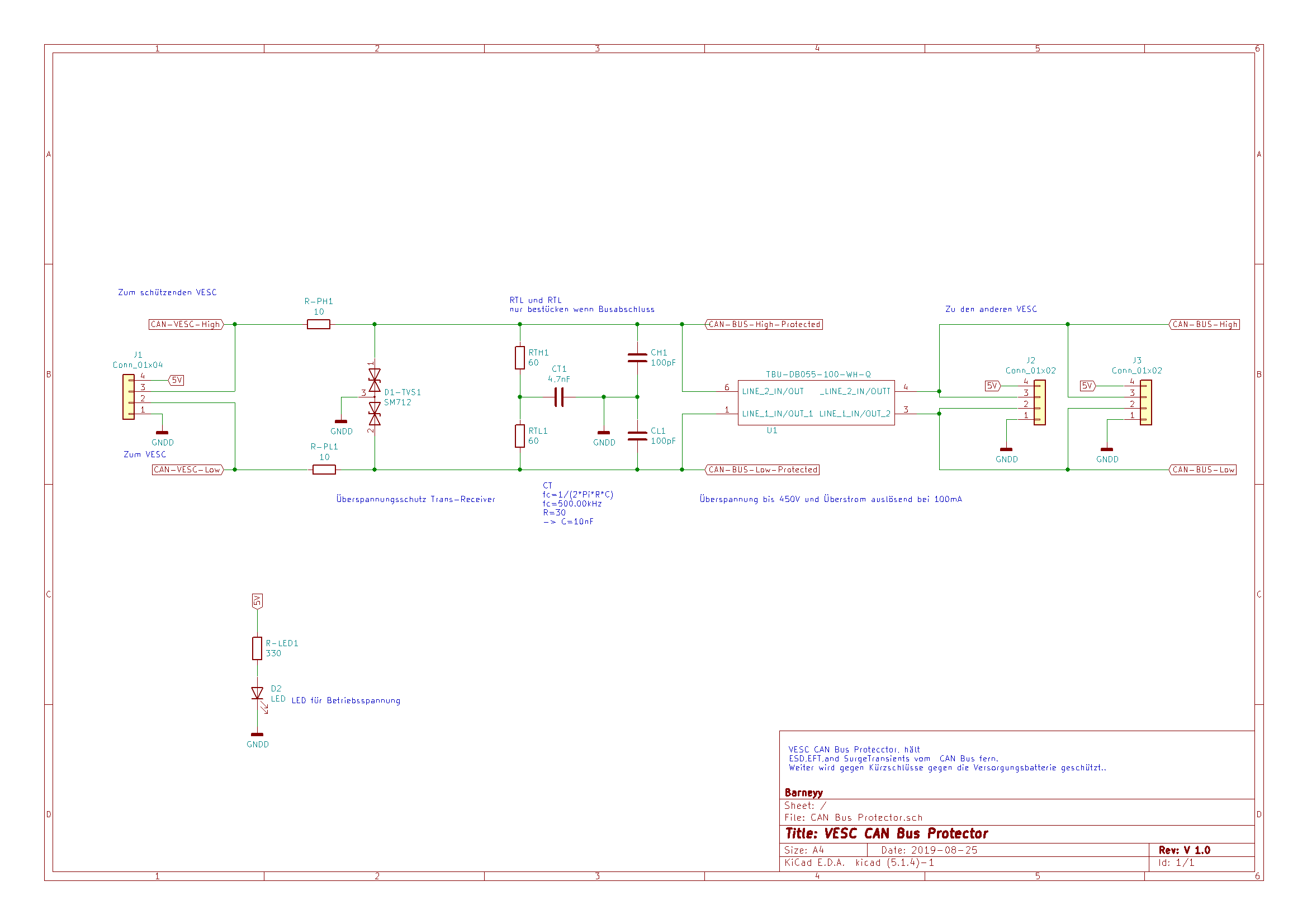Click the "SM712" value text
The height and width of the screenshot is (924, 1307).
coord(397,402)
